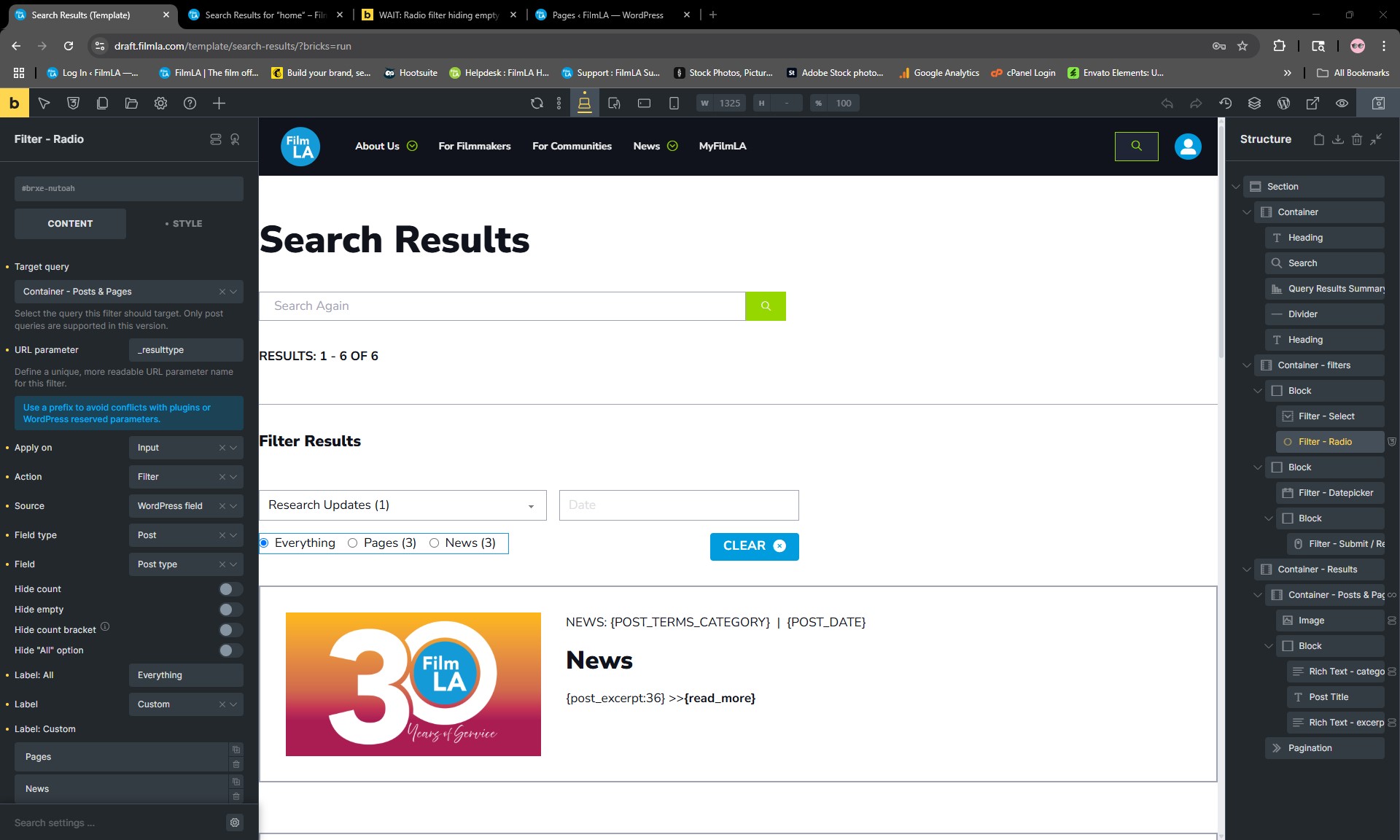The width and height of the screenshot is (1400, 840).
Task: Enable the Hide empty switch
Action: click(230, 610)
